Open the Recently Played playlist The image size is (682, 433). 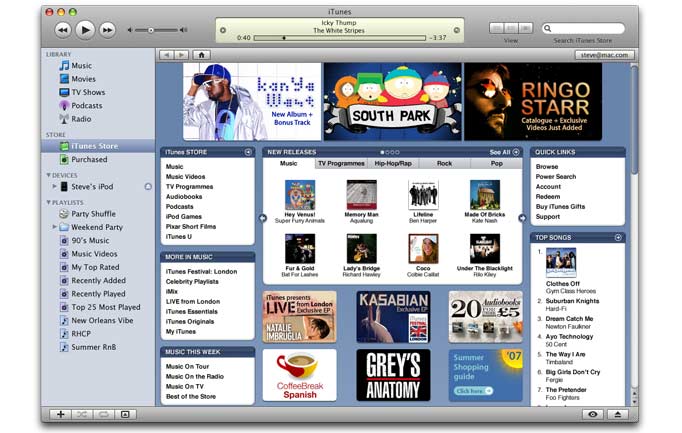[x=98, y=294]
